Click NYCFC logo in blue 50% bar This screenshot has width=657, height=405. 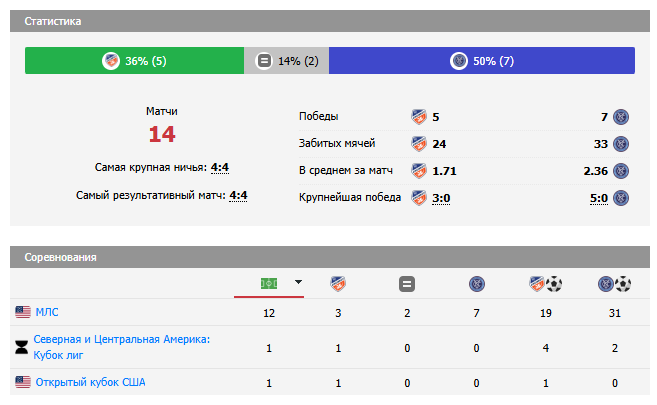click(459, 61)
